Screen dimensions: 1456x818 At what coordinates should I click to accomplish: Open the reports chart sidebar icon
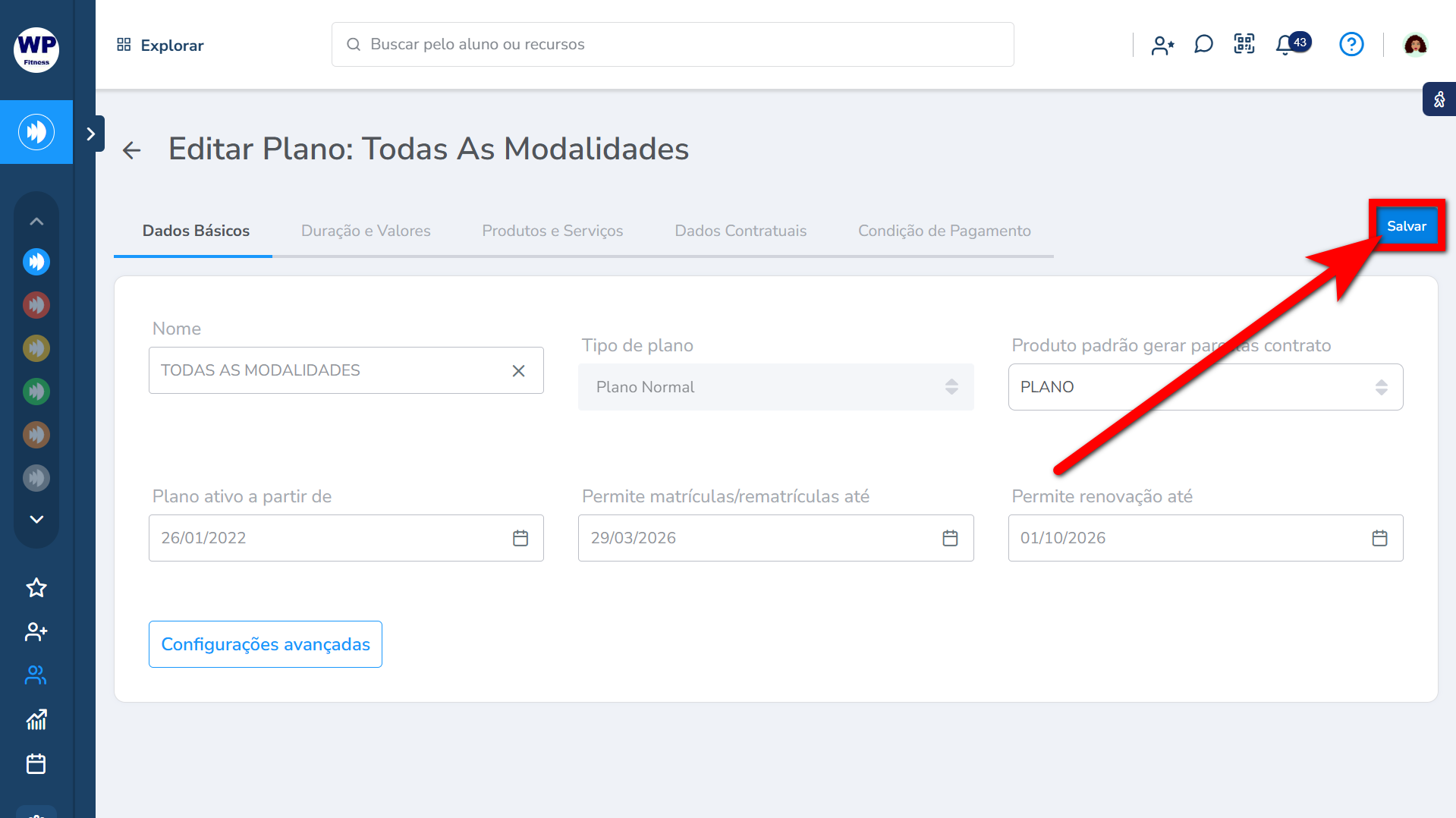(x=36, y=719)
